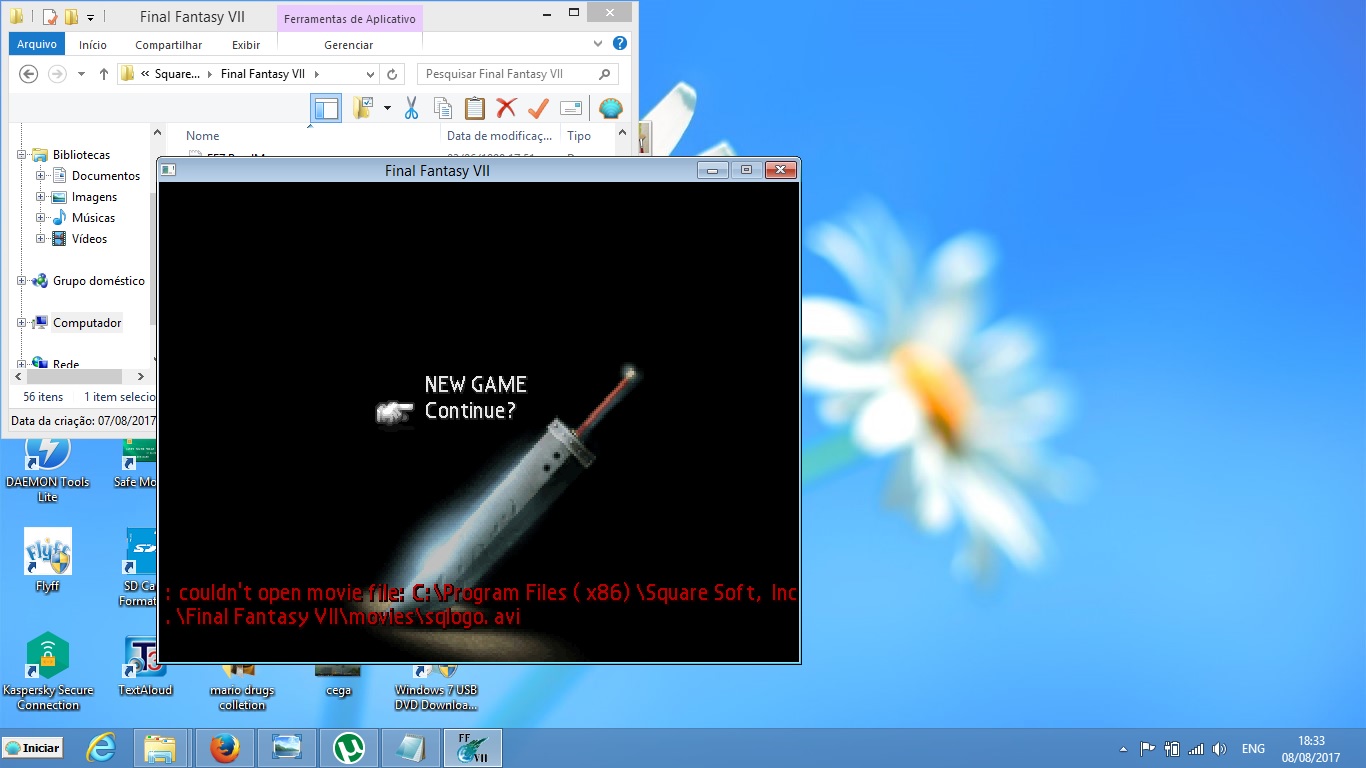This screenshot has width=1366, height=768.
Task: Select Computador in the navigation tree
Action: [x=87, y=323]
